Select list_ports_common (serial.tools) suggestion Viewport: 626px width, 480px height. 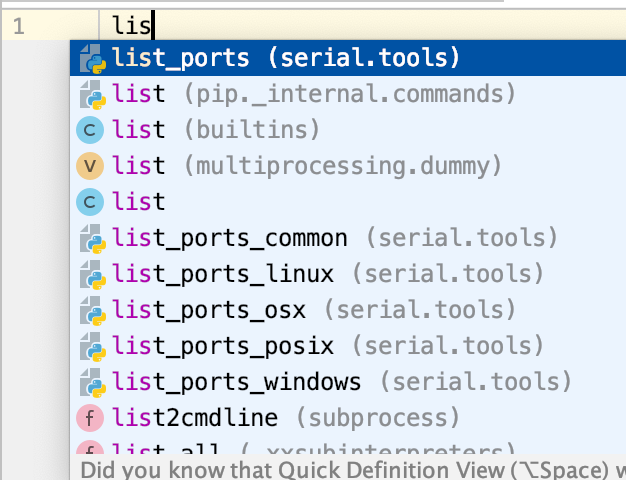click(x=348, y=238)
